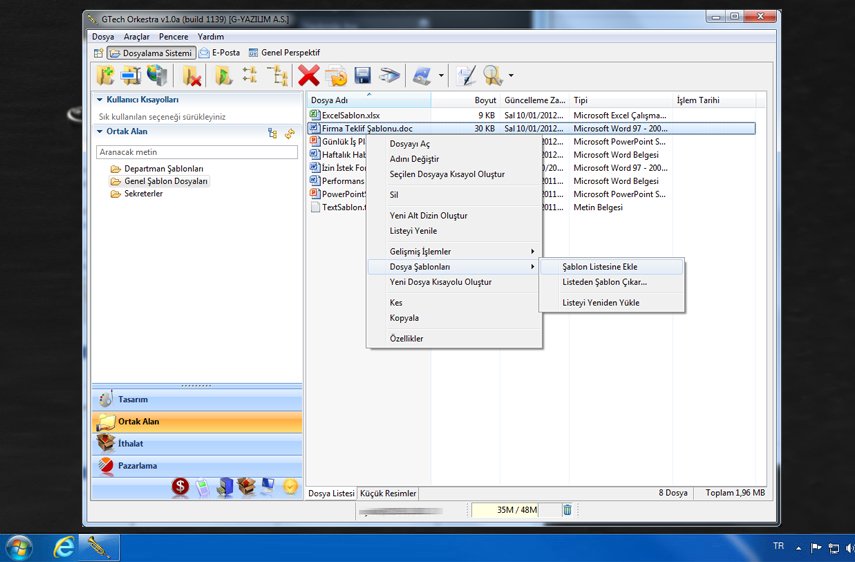Choose Şablon Listesine Ekle from submenu

click(x=600, y=267)
